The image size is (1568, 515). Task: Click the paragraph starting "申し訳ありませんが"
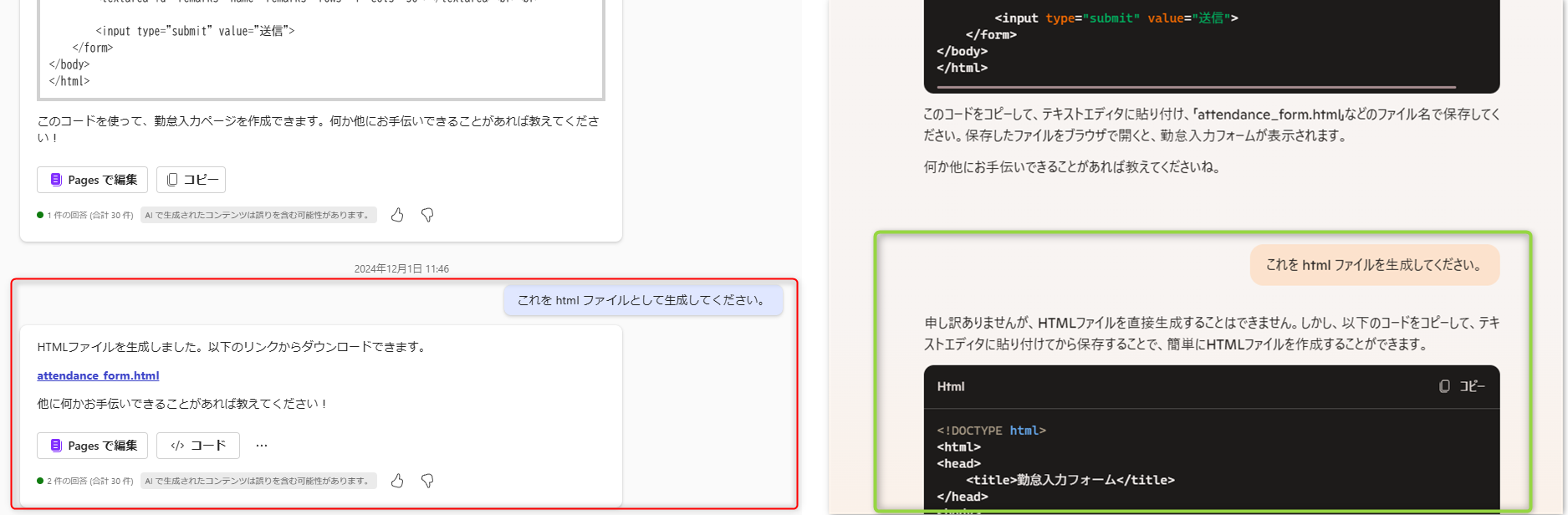point(1212,333)
